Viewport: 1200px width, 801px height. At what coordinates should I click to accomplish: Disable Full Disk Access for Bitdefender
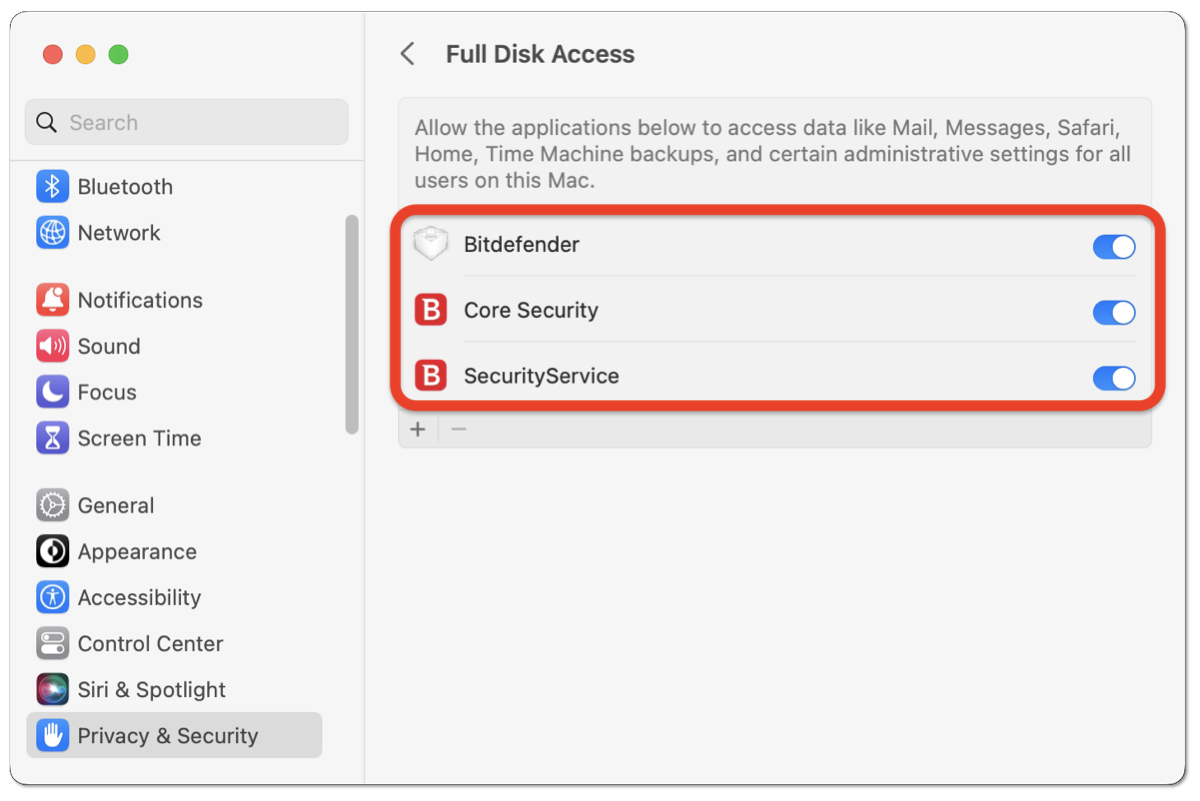tap(1113, 247)
